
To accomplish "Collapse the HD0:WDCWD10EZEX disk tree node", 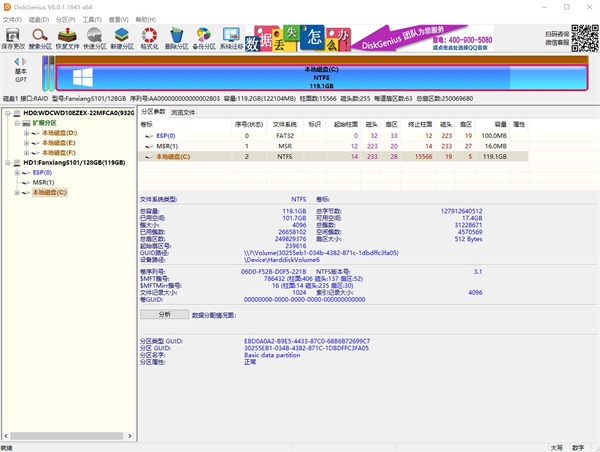I will [7, 113].
